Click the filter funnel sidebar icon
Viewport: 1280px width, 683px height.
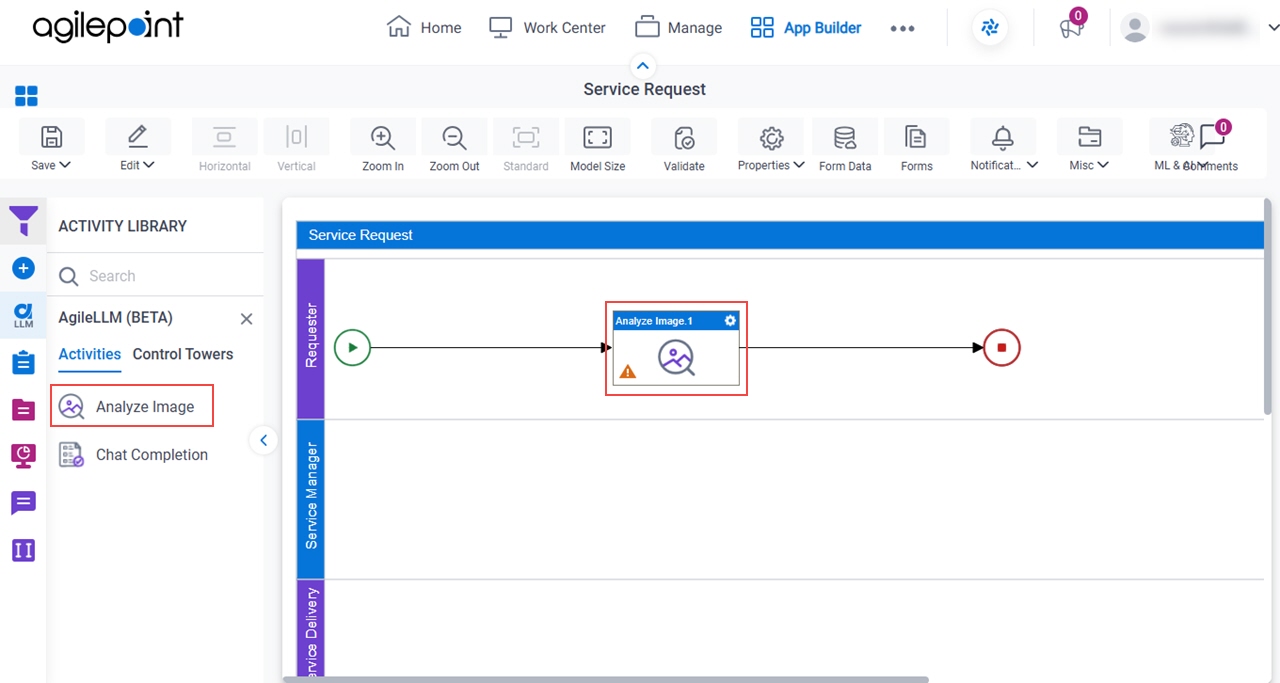point(23,221)
